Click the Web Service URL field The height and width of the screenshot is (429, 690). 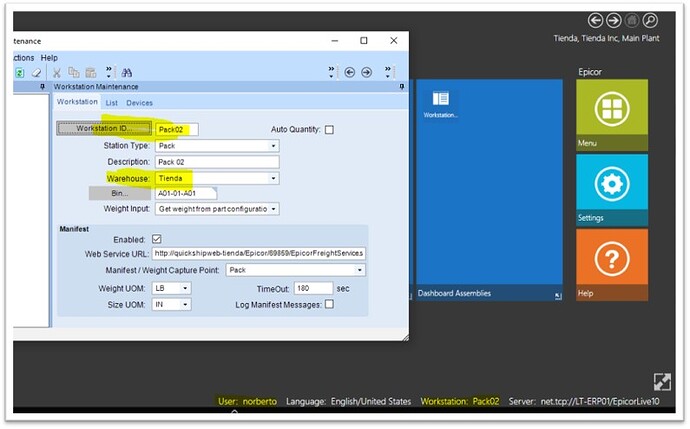pyautogui.click(x=259, y=253)
